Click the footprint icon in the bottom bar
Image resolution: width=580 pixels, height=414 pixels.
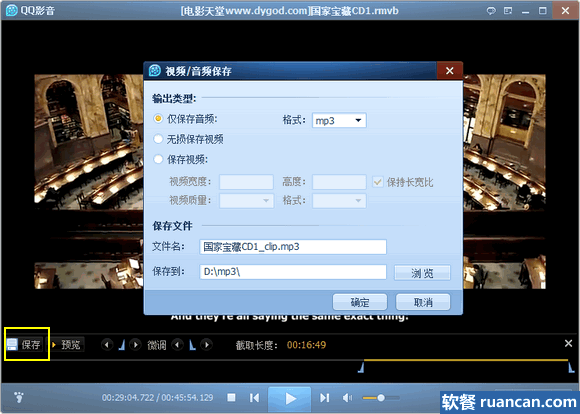(x=18, y=397)
